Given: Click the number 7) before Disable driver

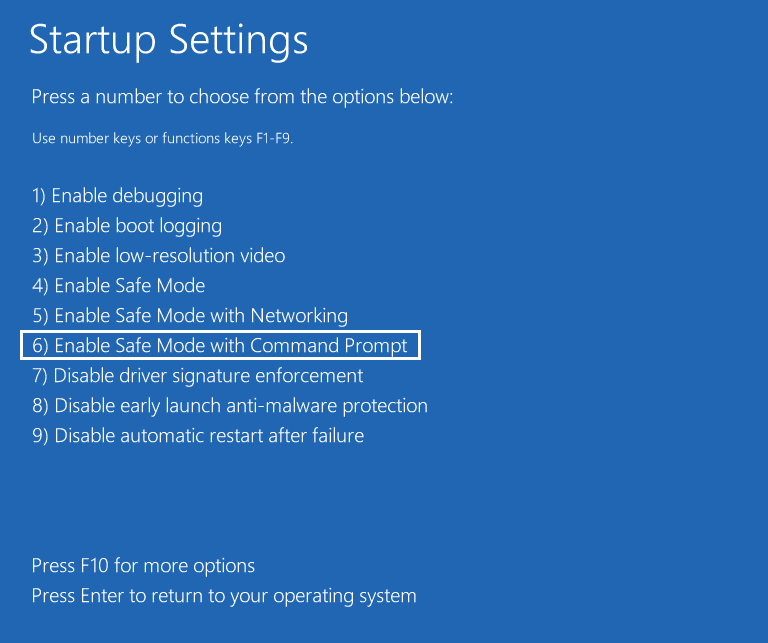Looking at the screenshot, I should tap(40, 376).
